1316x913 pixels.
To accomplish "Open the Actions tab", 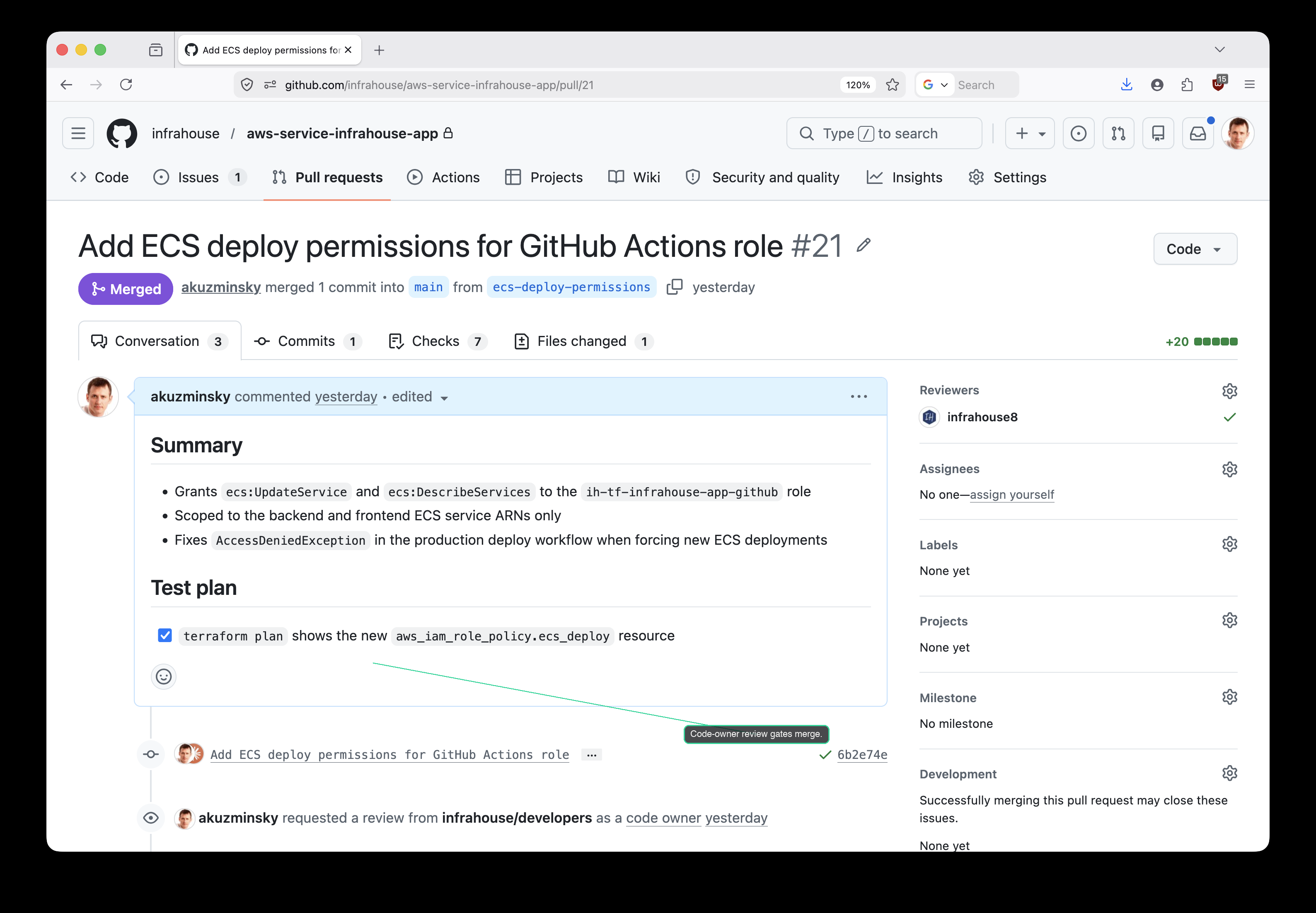I will coord(443,177).
